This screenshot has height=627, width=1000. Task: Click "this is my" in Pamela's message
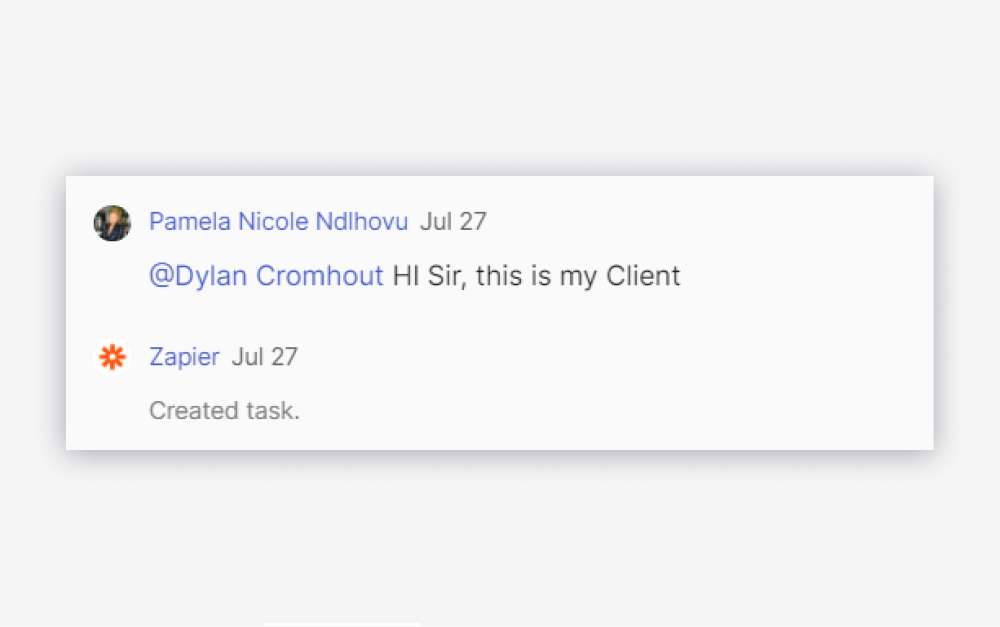pyautogui.click(x=537, y=276)
